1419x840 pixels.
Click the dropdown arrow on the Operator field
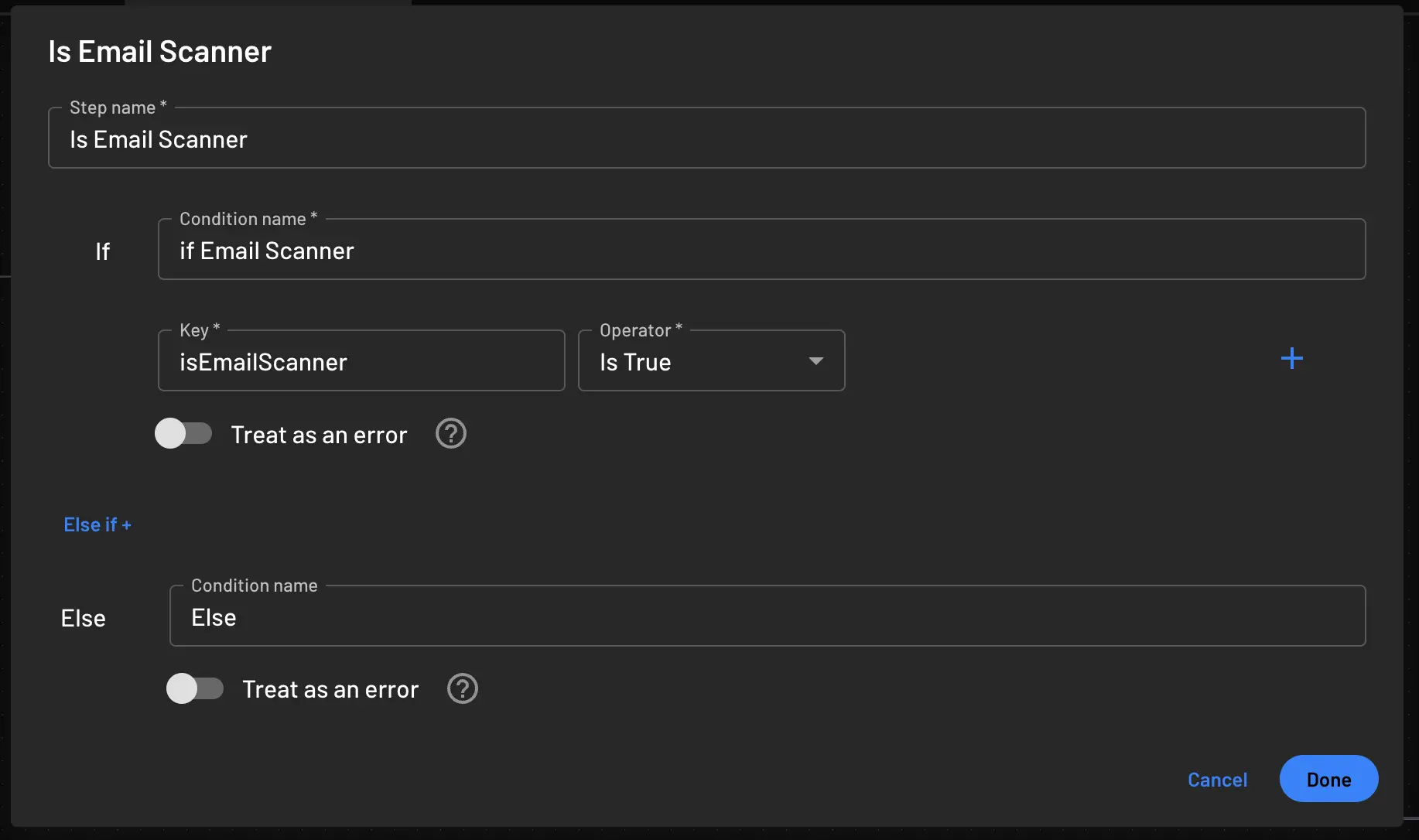click(x=817, y=361)
